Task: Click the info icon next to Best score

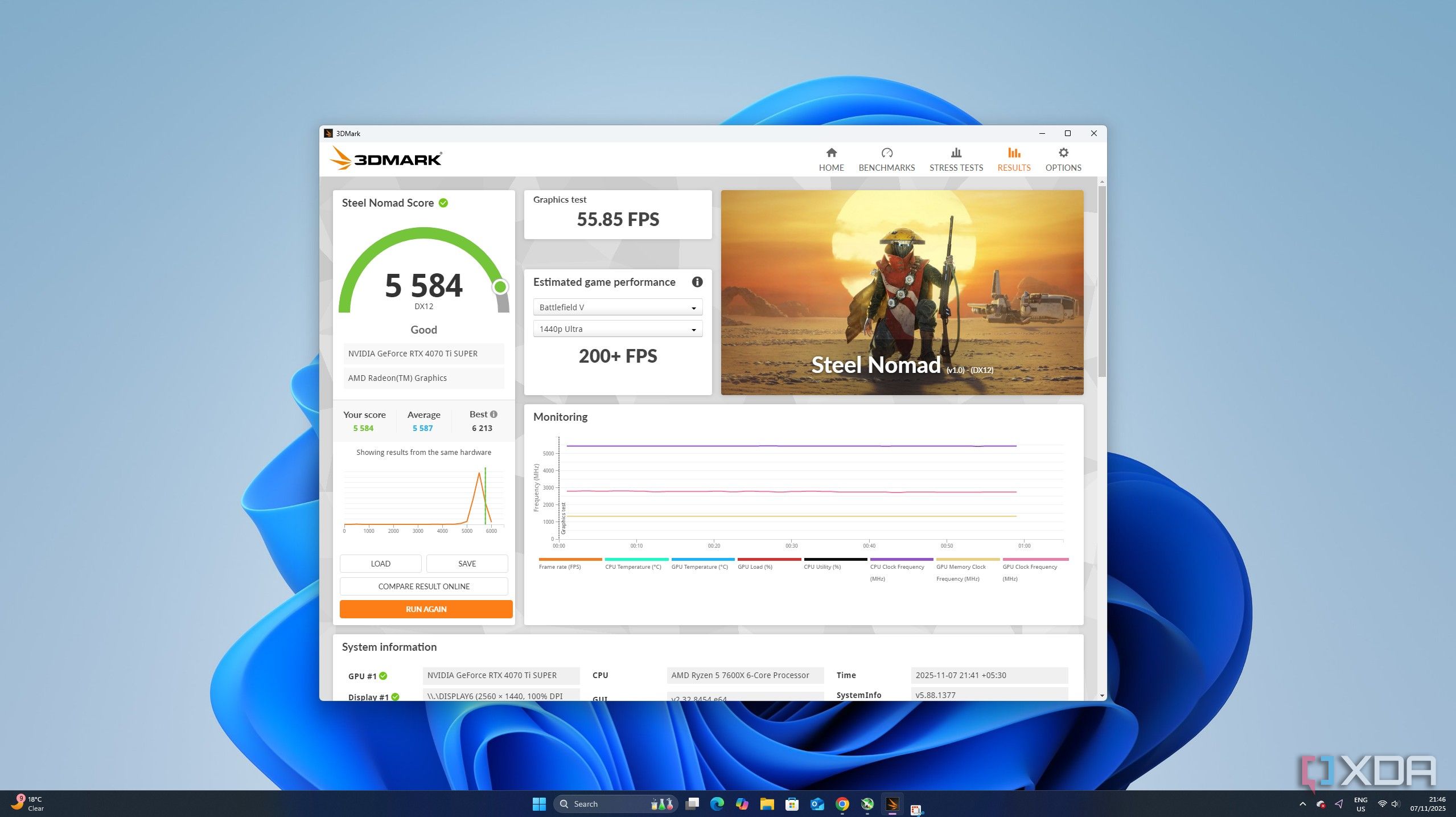Action: point(493,414)
